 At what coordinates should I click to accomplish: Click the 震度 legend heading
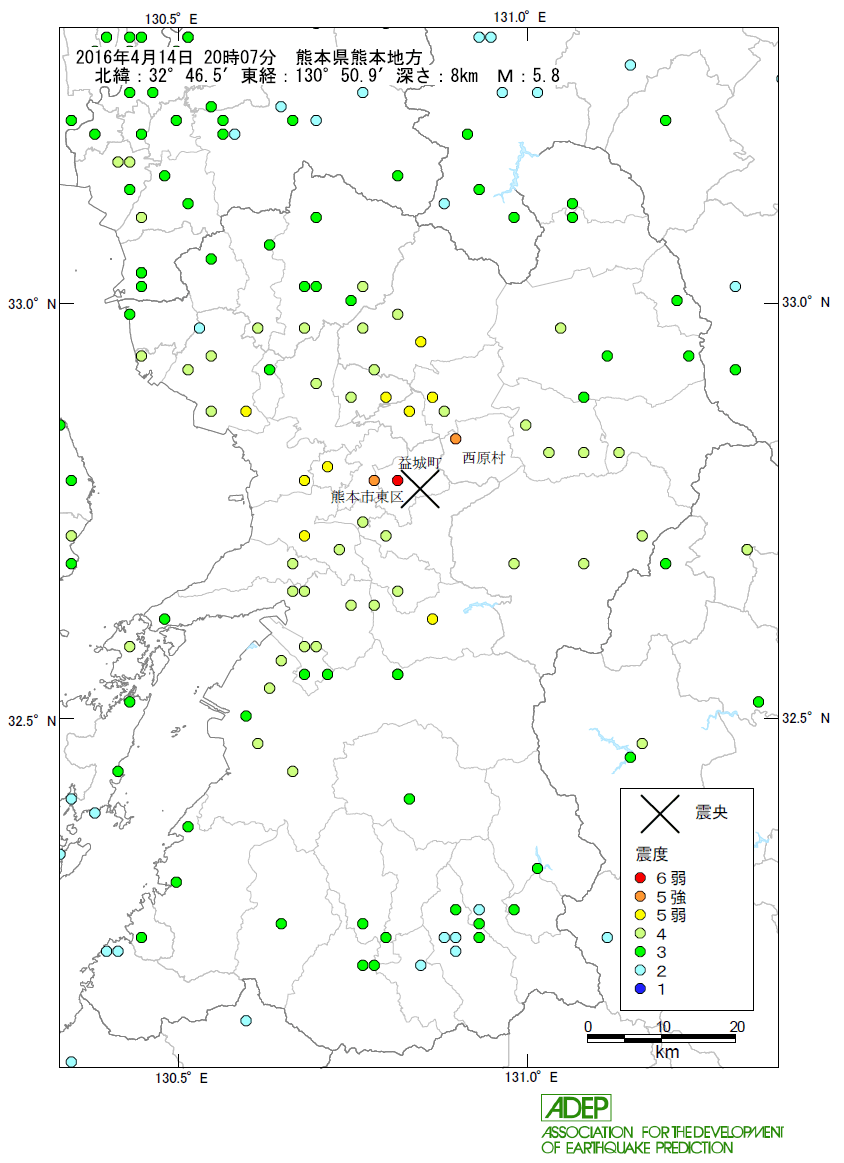[652, 854]
